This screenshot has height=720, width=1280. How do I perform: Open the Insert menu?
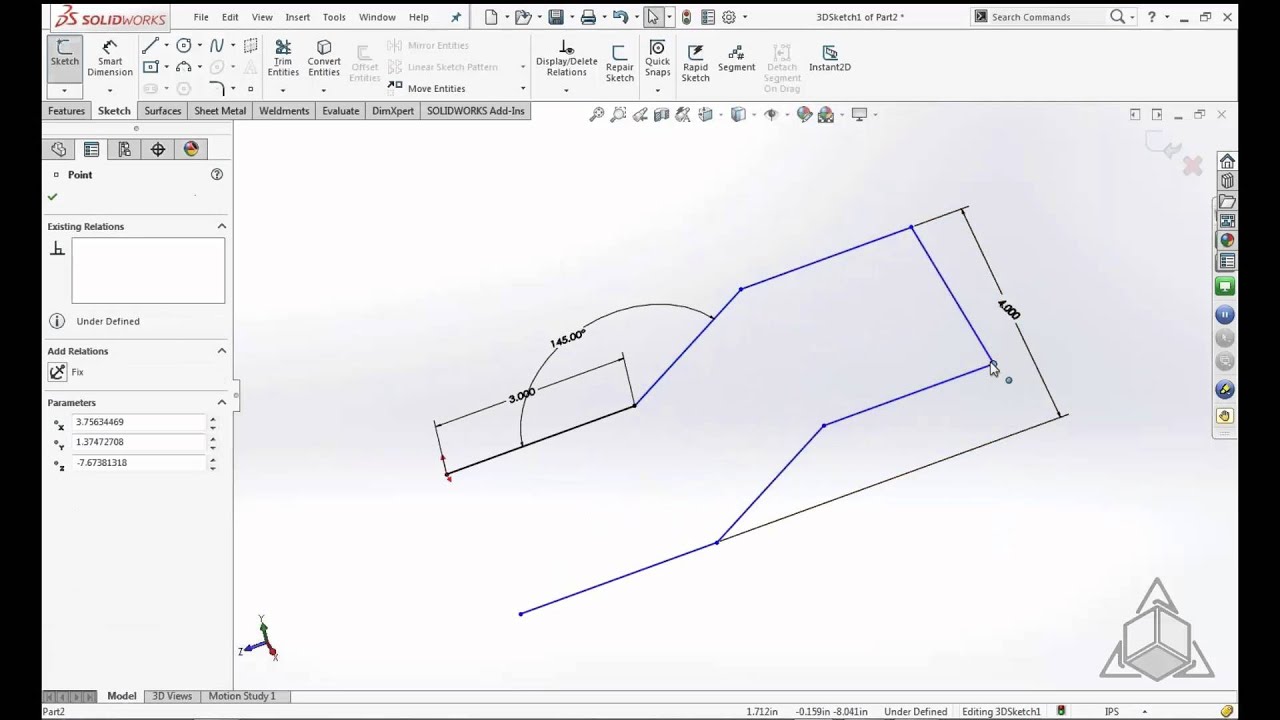pos(297,17)
